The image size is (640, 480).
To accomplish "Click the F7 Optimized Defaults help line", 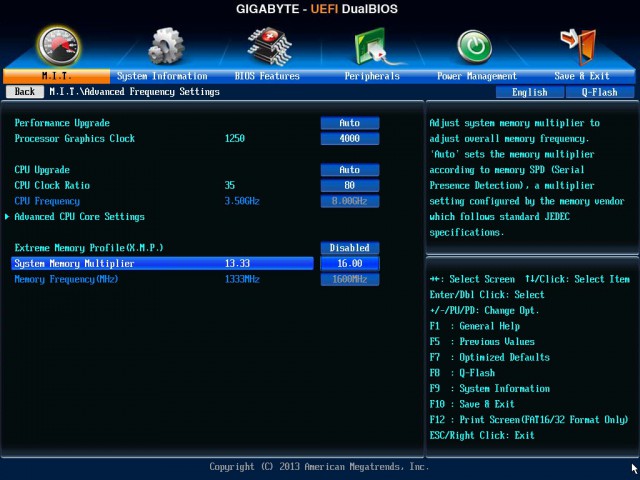I will tap(489, 358).
